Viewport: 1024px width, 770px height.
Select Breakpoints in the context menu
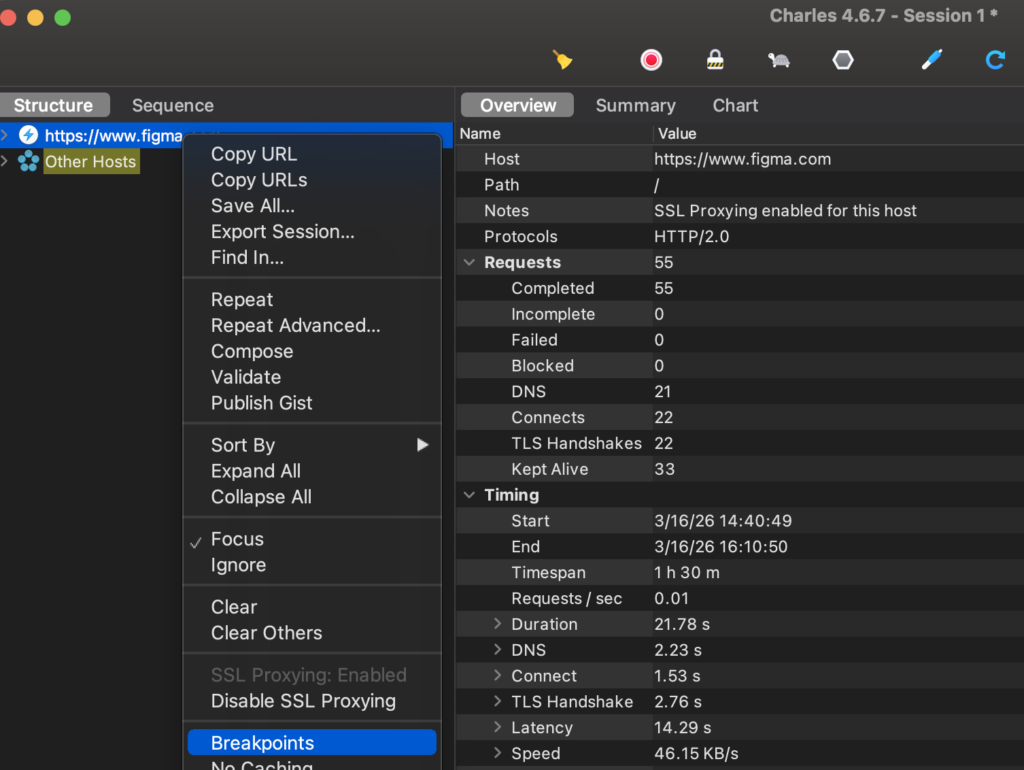(262, 743)
